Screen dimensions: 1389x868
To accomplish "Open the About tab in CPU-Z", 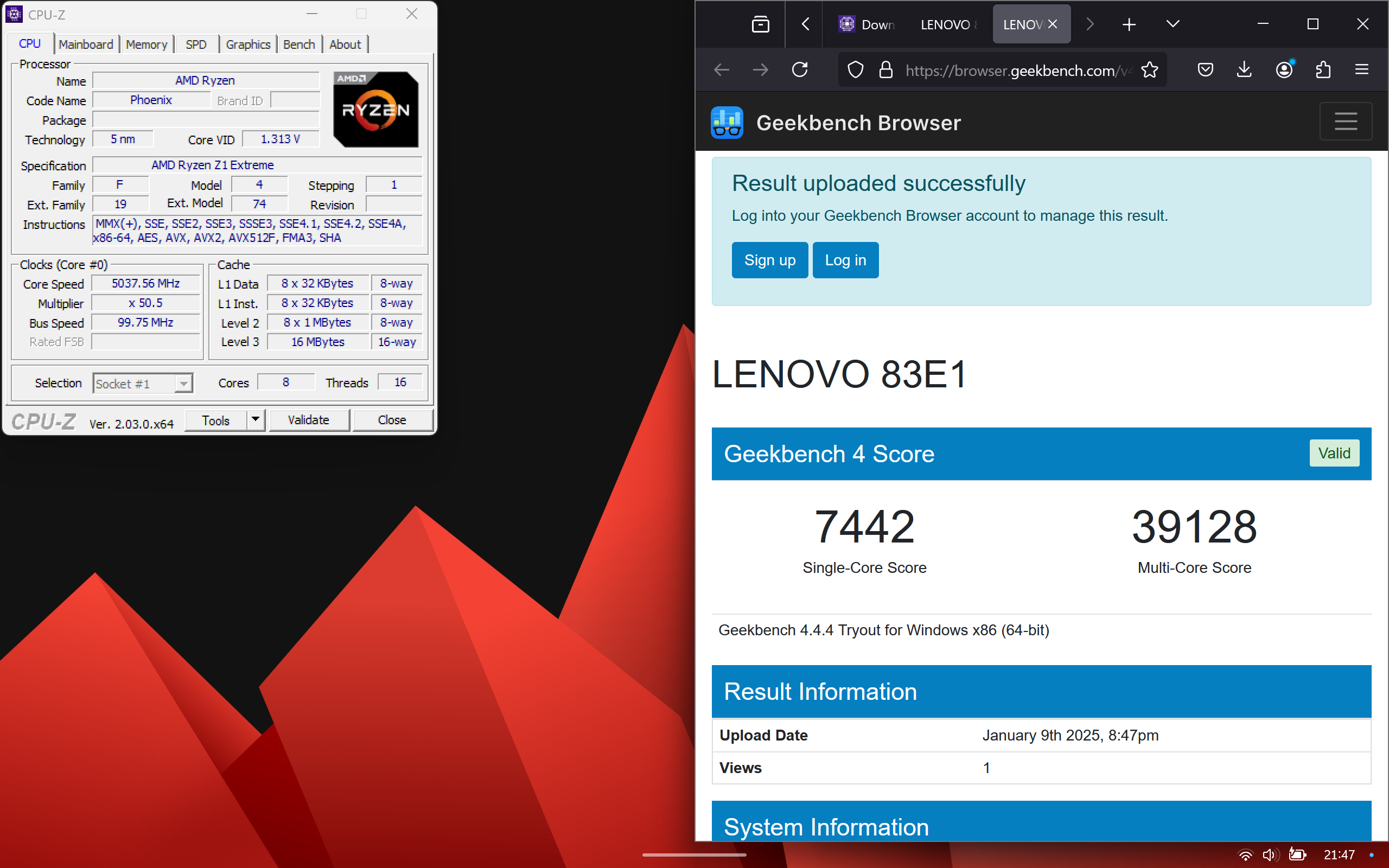I will pyautogui.click(x=345, y=44).
